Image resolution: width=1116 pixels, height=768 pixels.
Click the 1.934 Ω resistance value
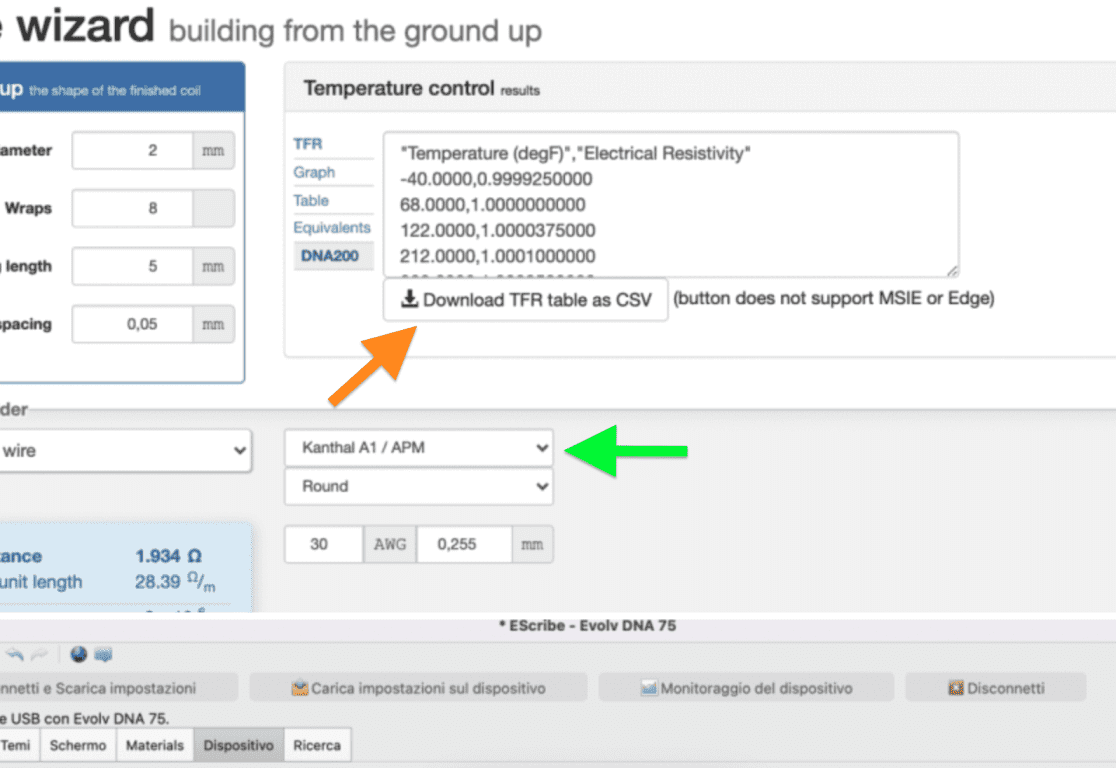[169, 556]
